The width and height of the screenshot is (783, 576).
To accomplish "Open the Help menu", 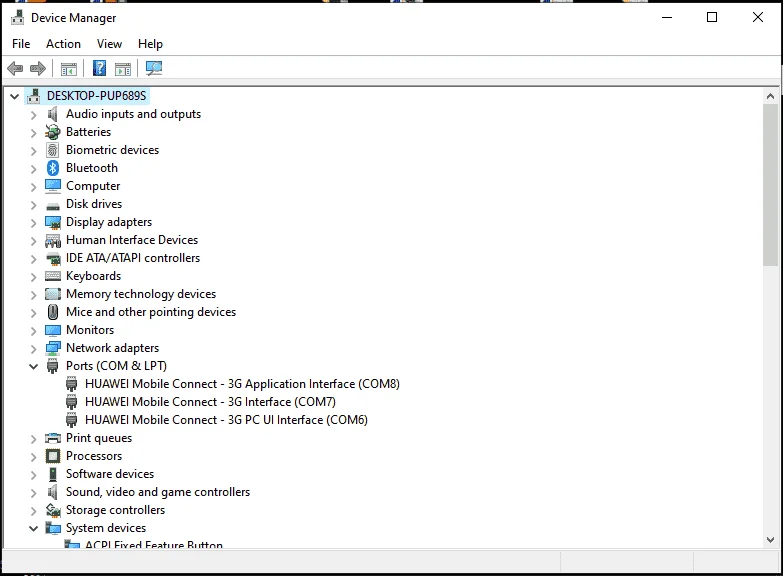I will pyautogui.click(x=150, y=44).
